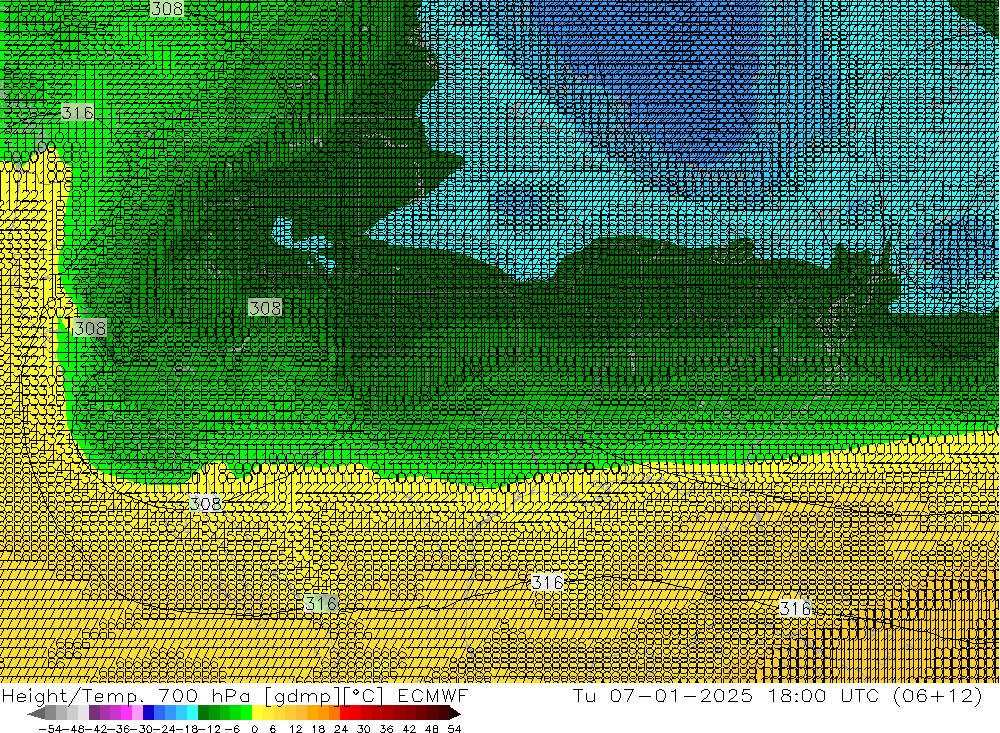Select the cyan legend swatch left of -18
Image resolution: width=1000 pixels, height=733 pixels.
pyautogui.click(x=192, y=713)
